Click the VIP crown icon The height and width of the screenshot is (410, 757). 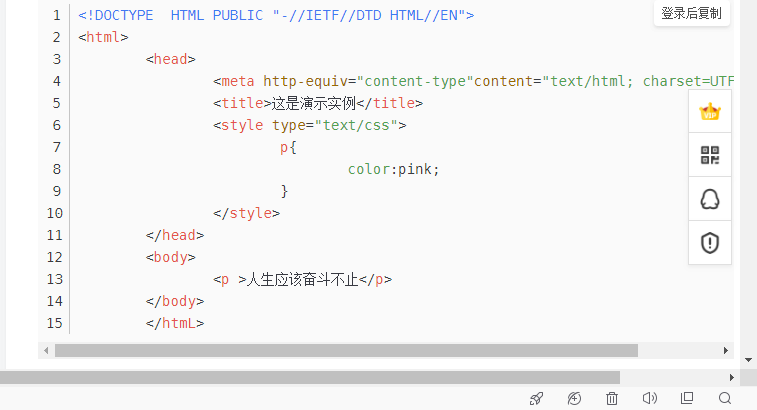(710, 111)
